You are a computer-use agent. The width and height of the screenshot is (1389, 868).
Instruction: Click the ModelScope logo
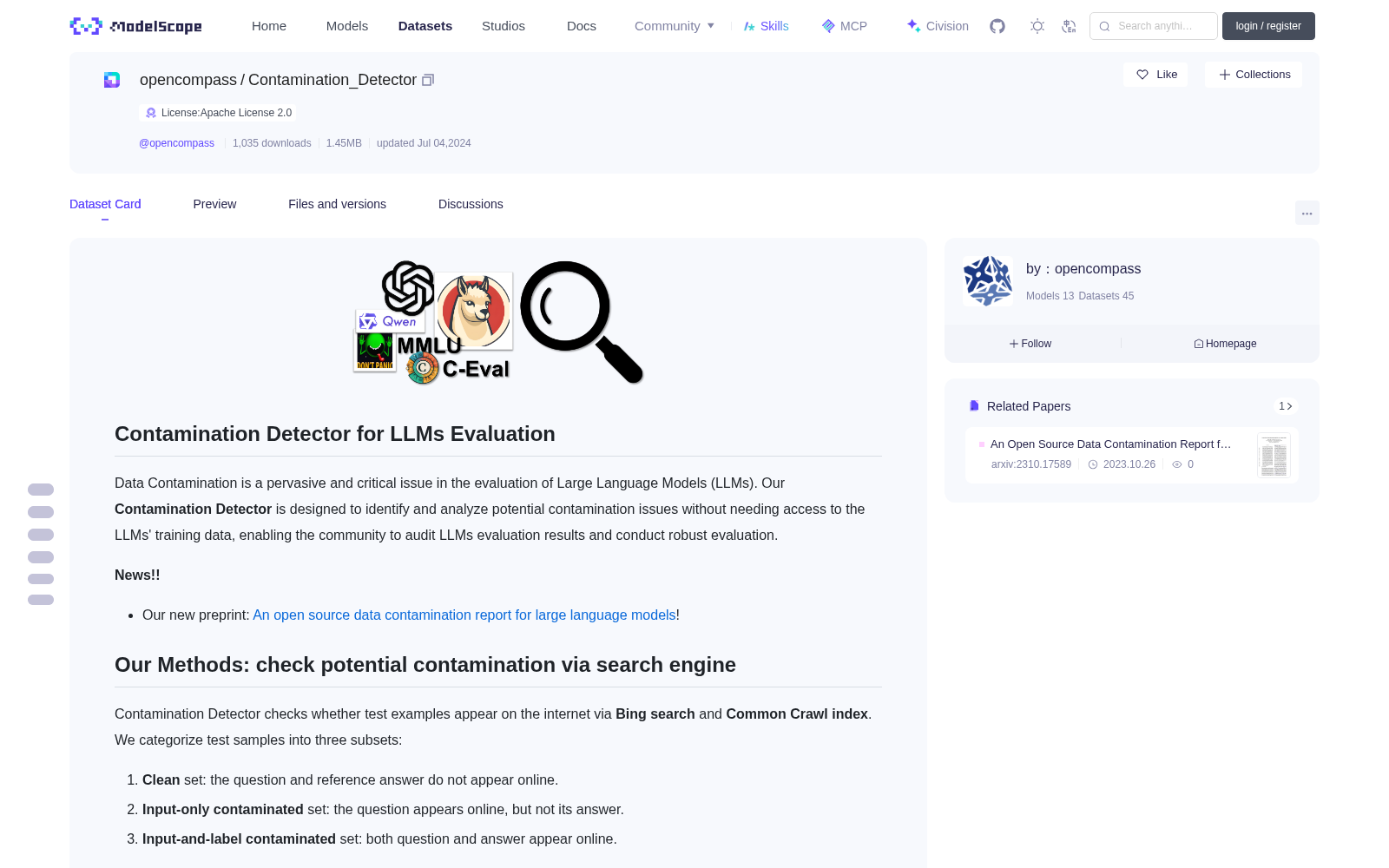(x=135, y=26)
